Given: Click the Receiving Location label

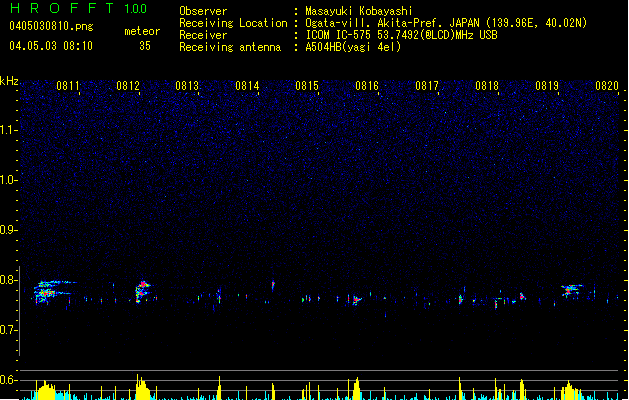Looking at the screenshot, I should 233,23.
